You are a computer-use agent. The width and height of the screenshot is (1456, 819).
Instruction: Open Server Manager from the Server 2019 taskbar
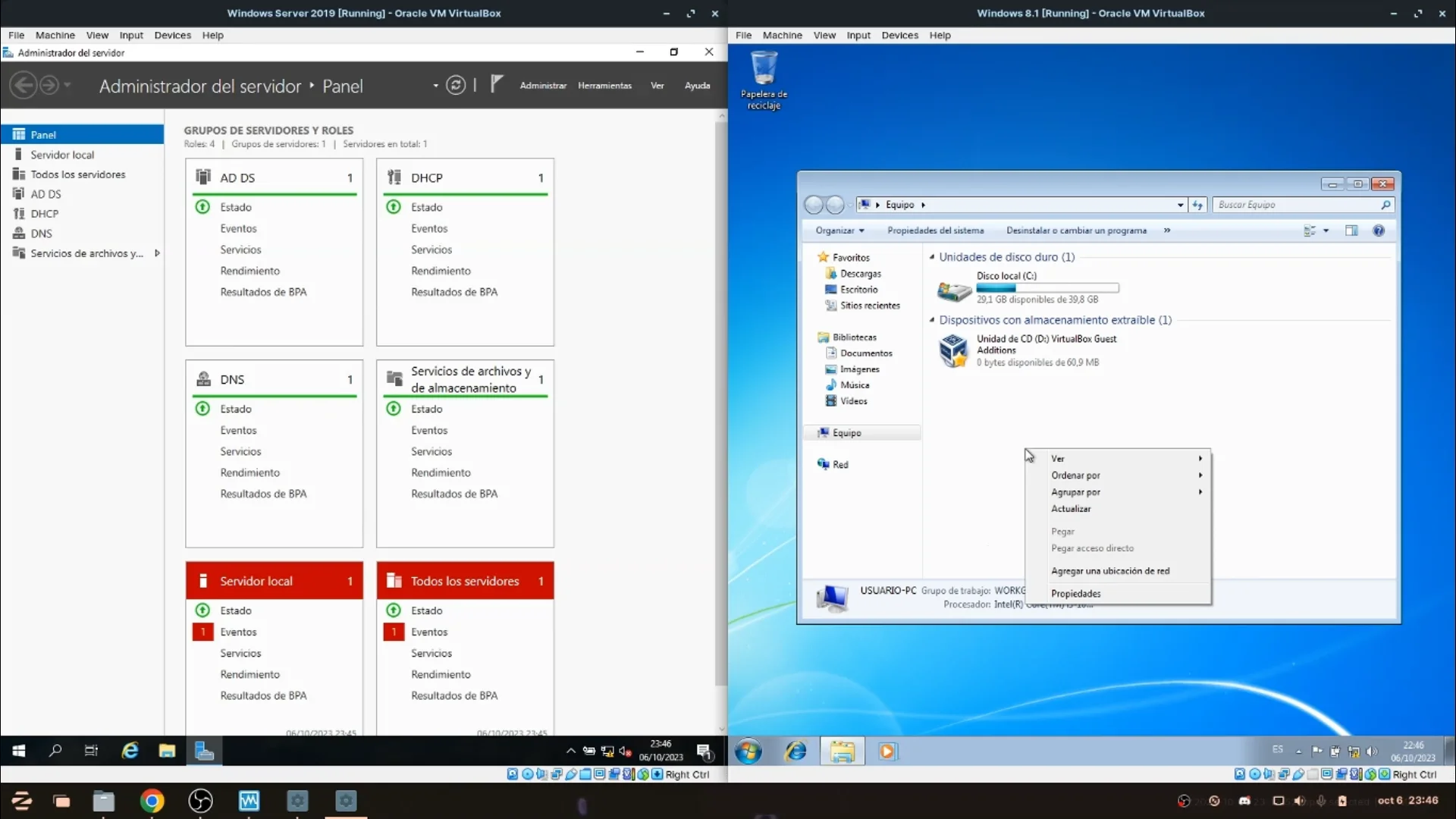tap(204, 751)
